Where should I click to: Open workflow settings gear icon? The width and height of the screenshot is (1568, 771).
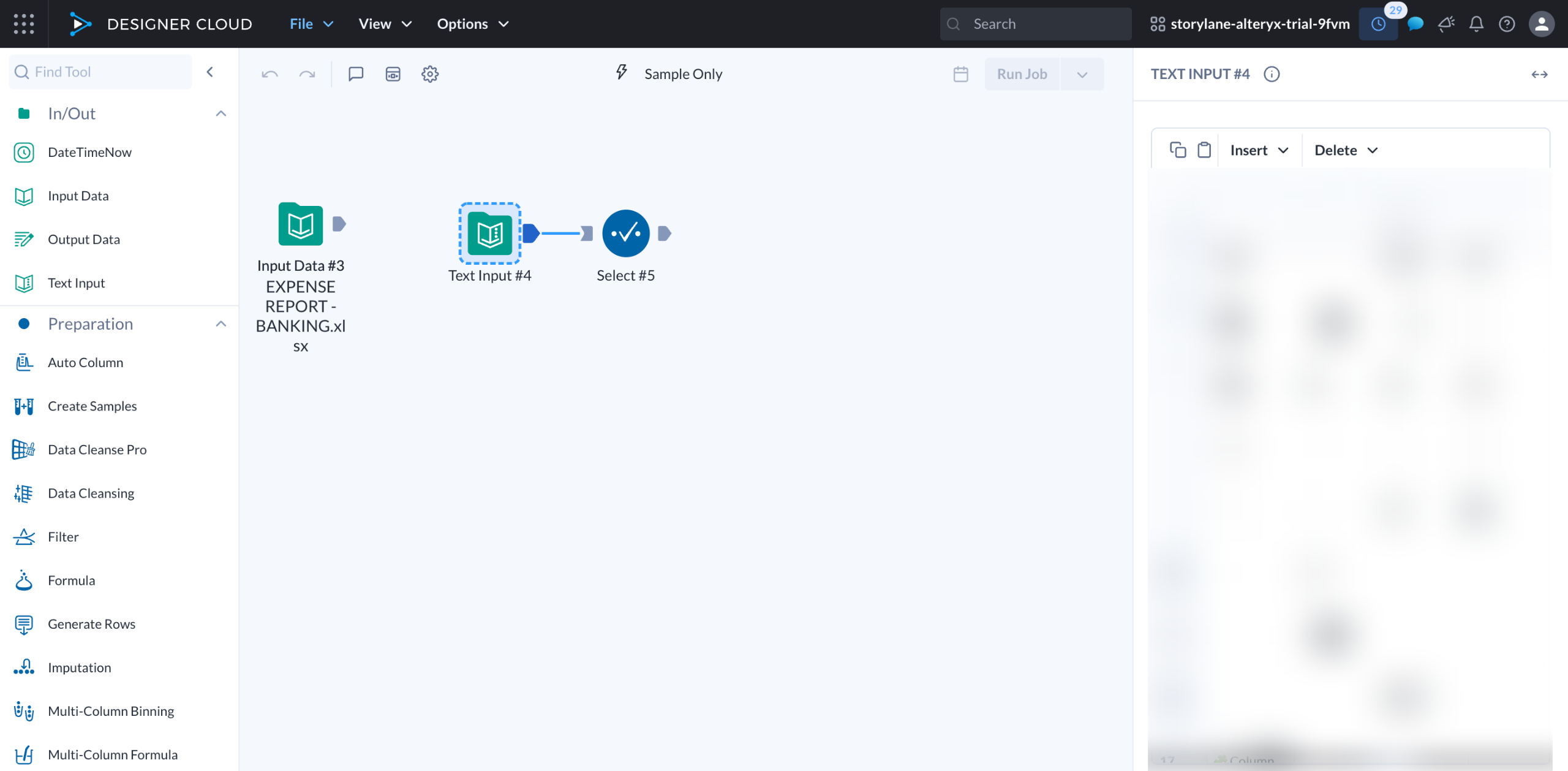(x=430, y=74)
